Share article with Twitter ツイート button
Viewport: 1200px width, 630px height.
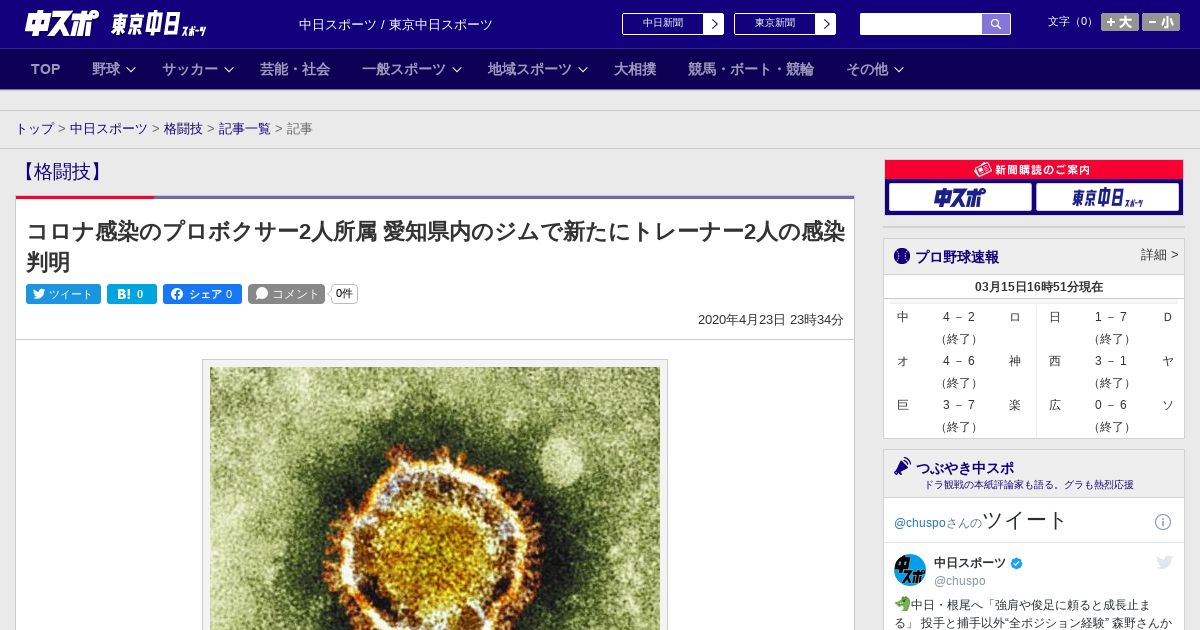[63, 294]
